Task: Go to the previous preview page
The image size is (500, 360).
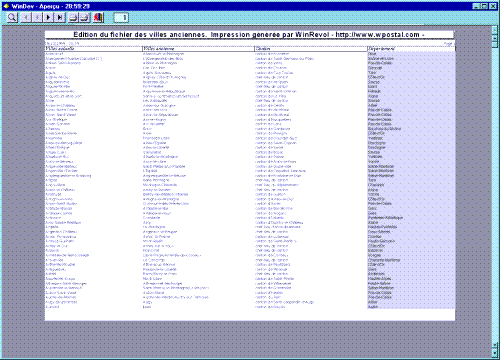Action: [x=37, y=17]
